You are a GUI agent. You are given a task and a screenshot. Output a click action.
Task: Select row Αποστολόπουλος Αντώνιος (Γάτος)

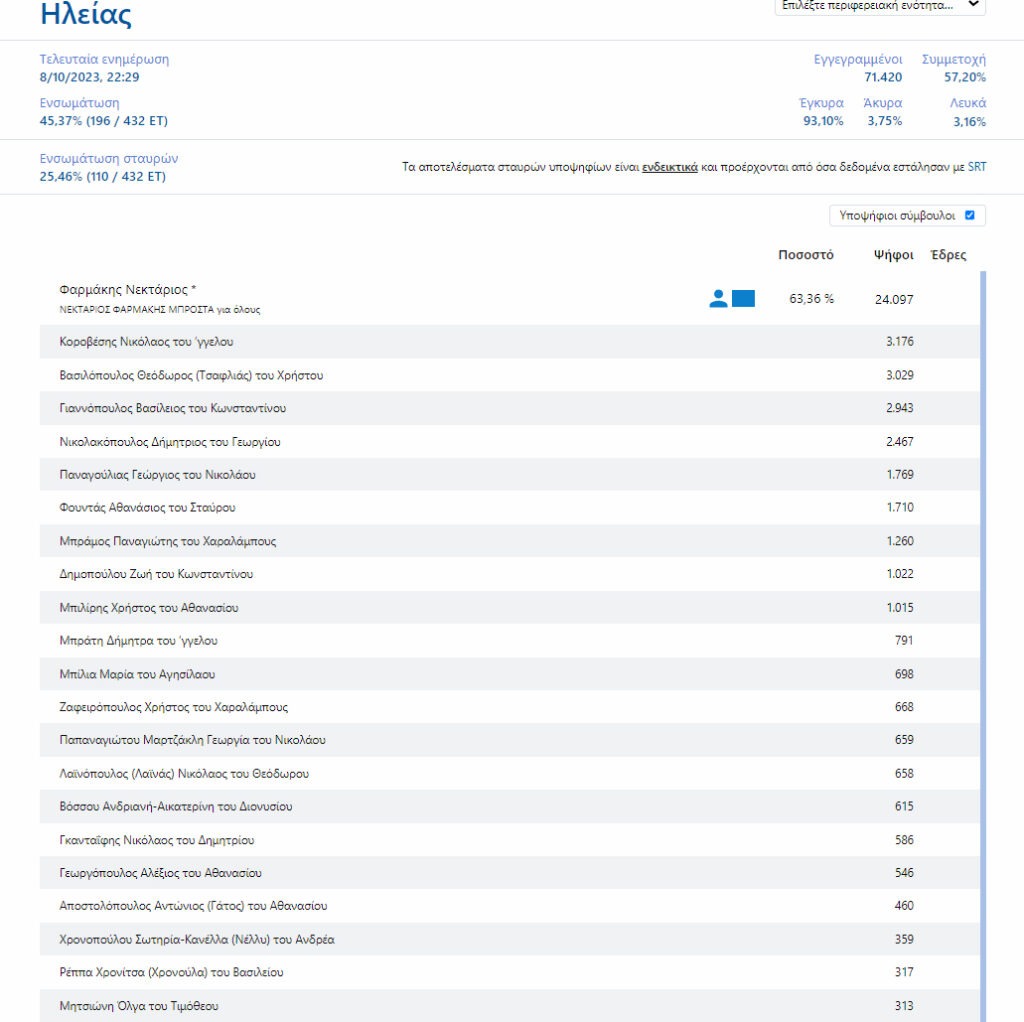pos(509,906)
